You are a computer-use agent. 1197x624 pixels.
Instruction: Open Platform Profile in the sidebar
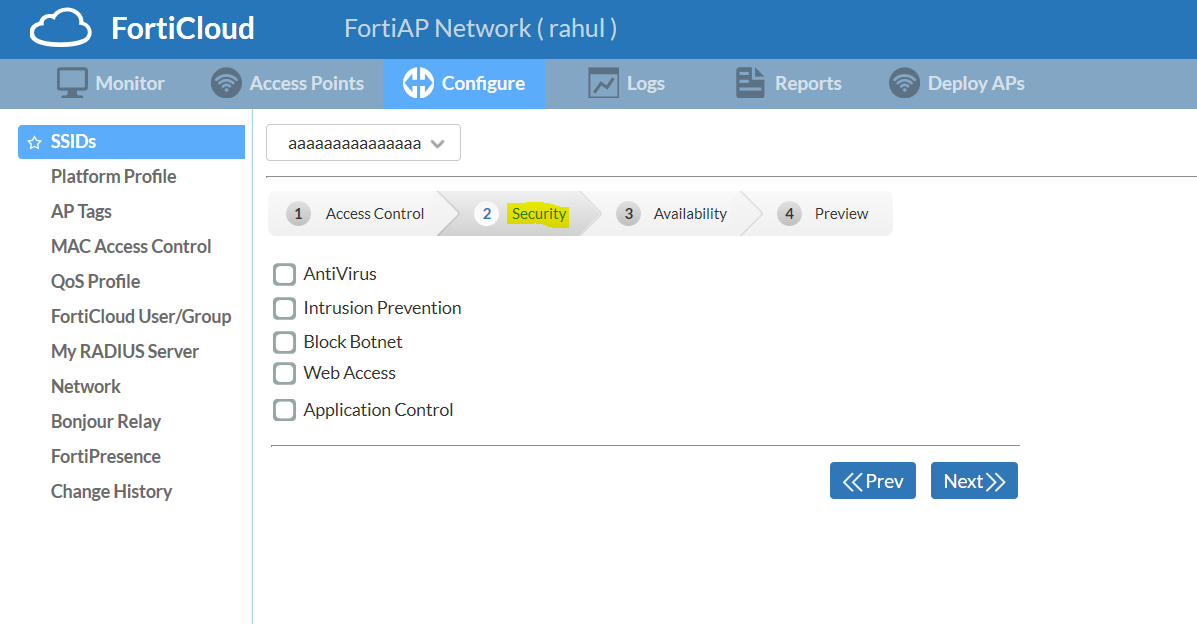[113, 177]
